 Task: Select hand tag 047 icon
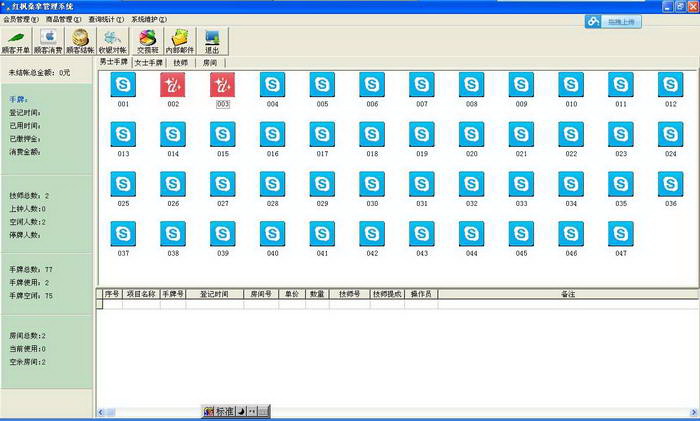click(621, 233)
